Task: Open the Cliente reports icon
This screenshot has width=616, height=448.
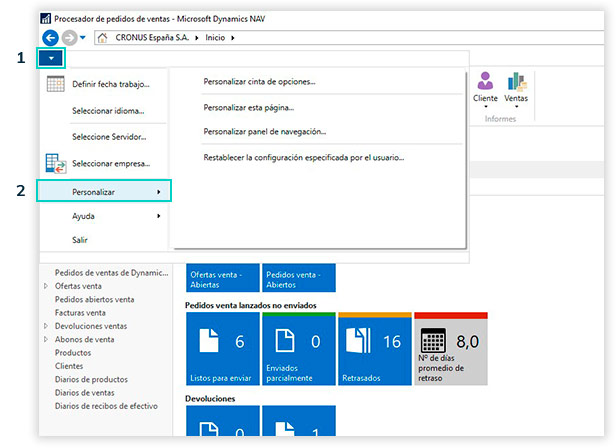Action: (x=485, y=83)
